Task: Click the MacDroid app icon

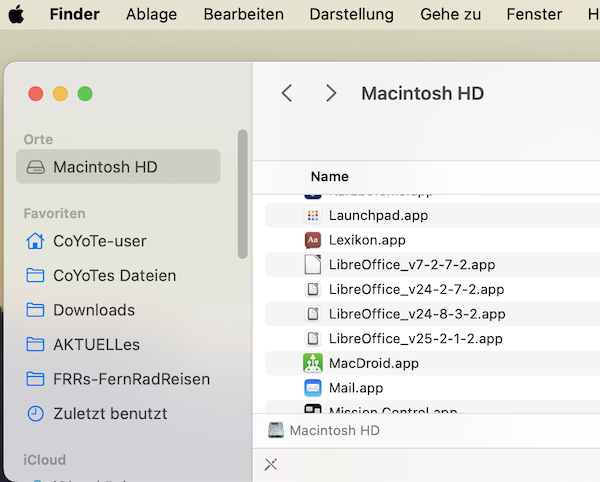Action: point(313,363)
